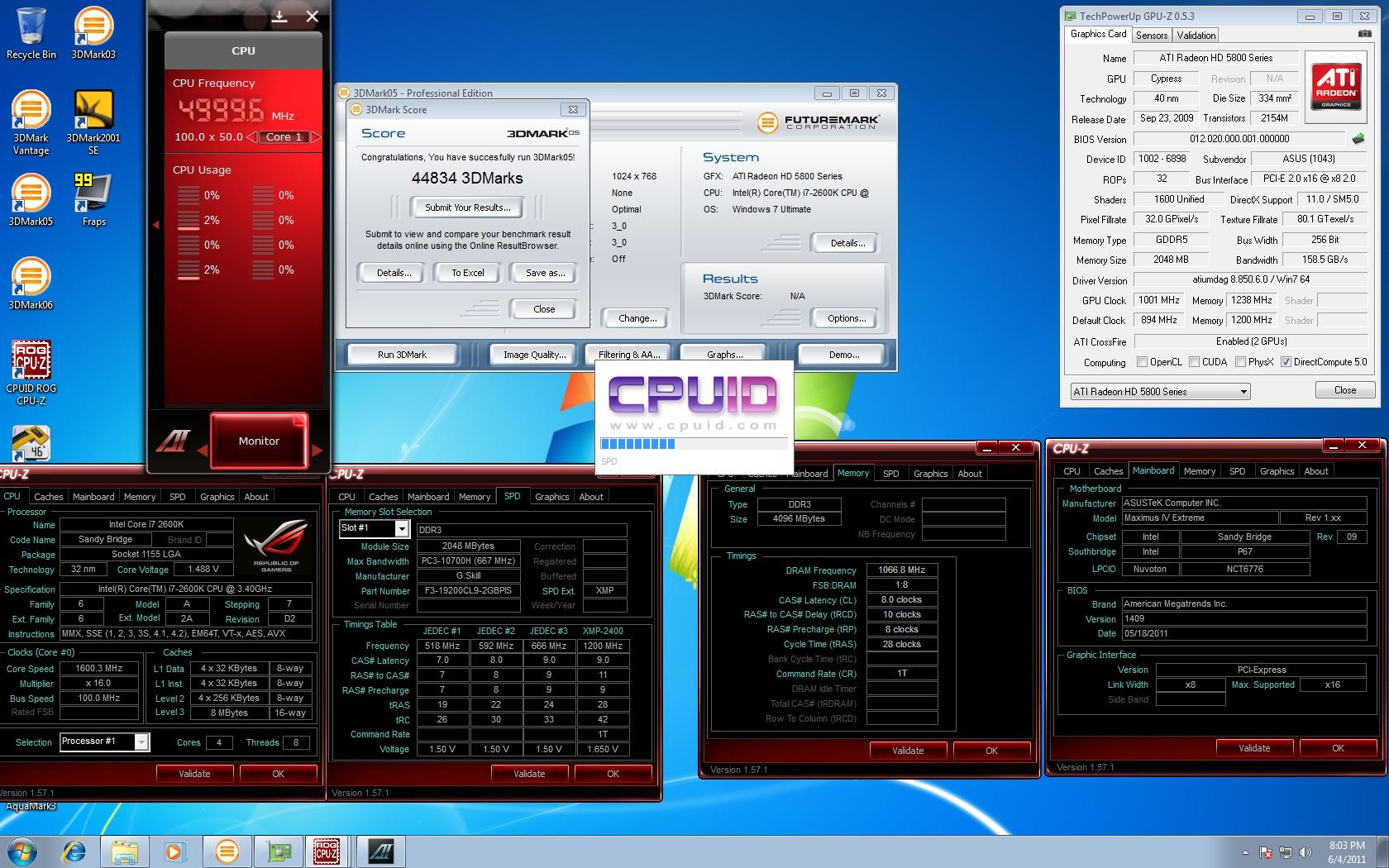The height and width of the screenshot is (868, 1389).
Task: Click the Image Quality button in 3DMark05
Action: [x=535, y=355]
